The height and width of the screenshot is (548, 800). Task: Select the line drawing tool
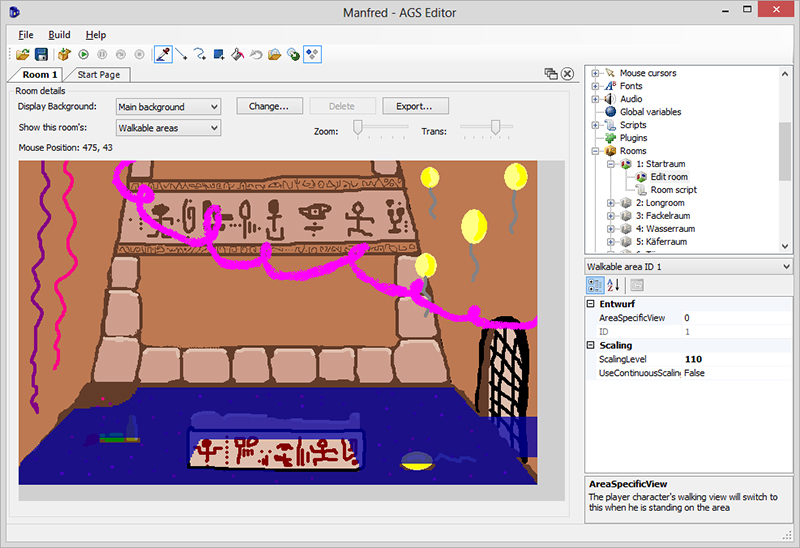pyautogui.click(x=182, y=54)
